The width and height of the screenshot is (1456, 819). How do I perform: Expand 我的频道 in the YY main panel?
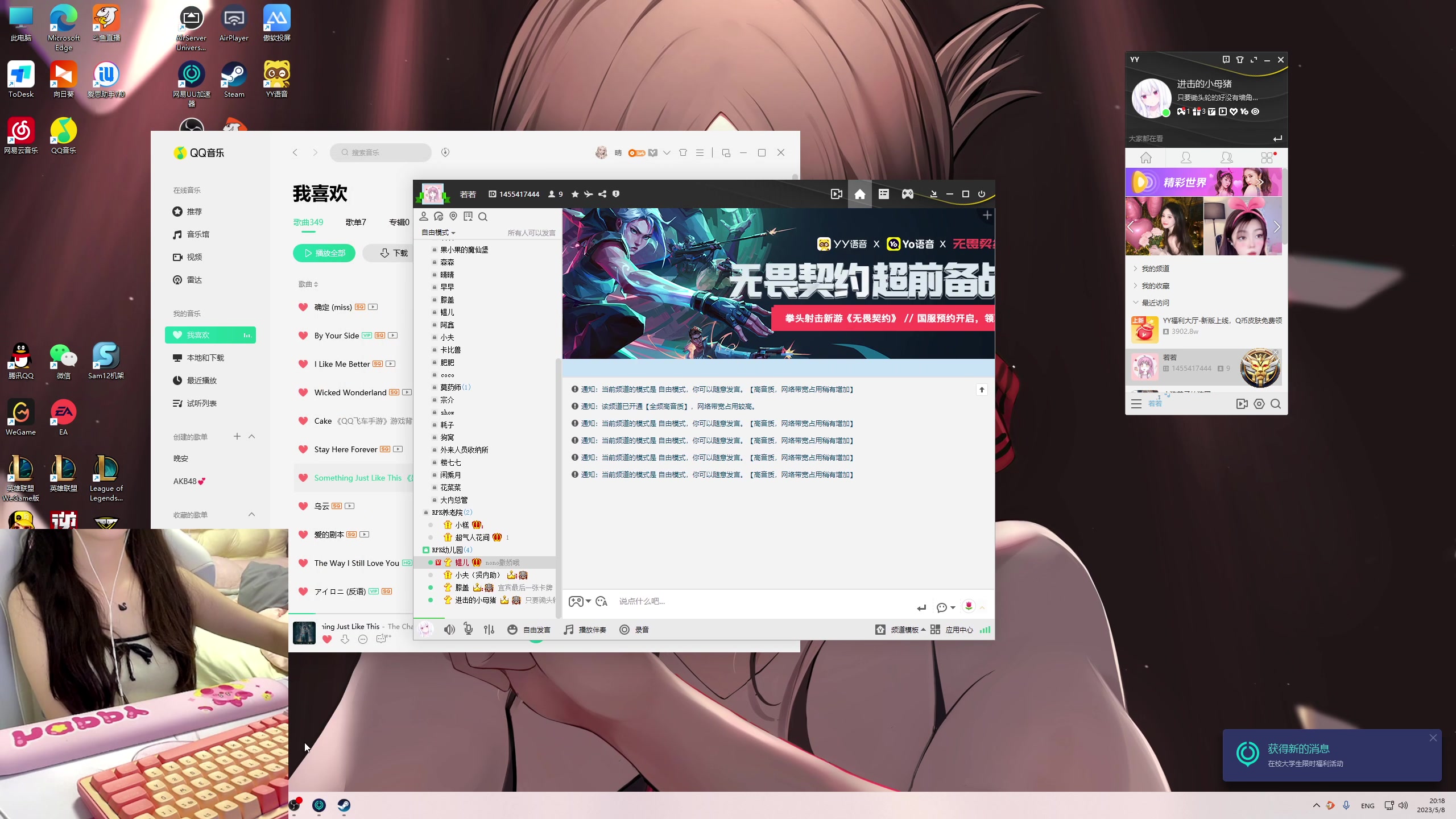1155,268
